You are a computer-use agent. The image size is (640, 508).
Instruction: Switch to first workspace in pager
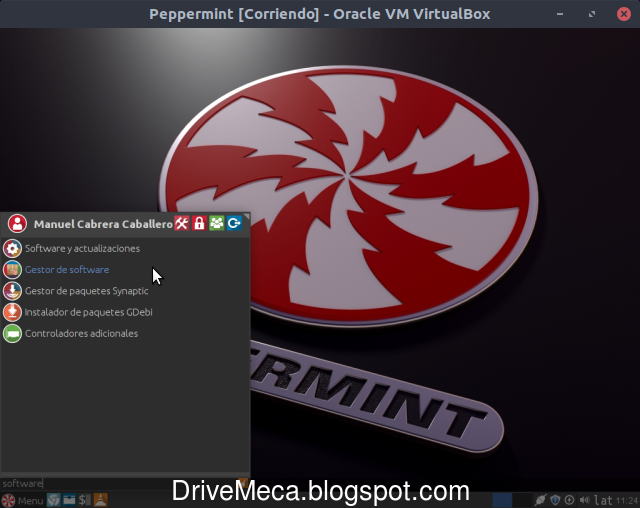click(502, 500)
